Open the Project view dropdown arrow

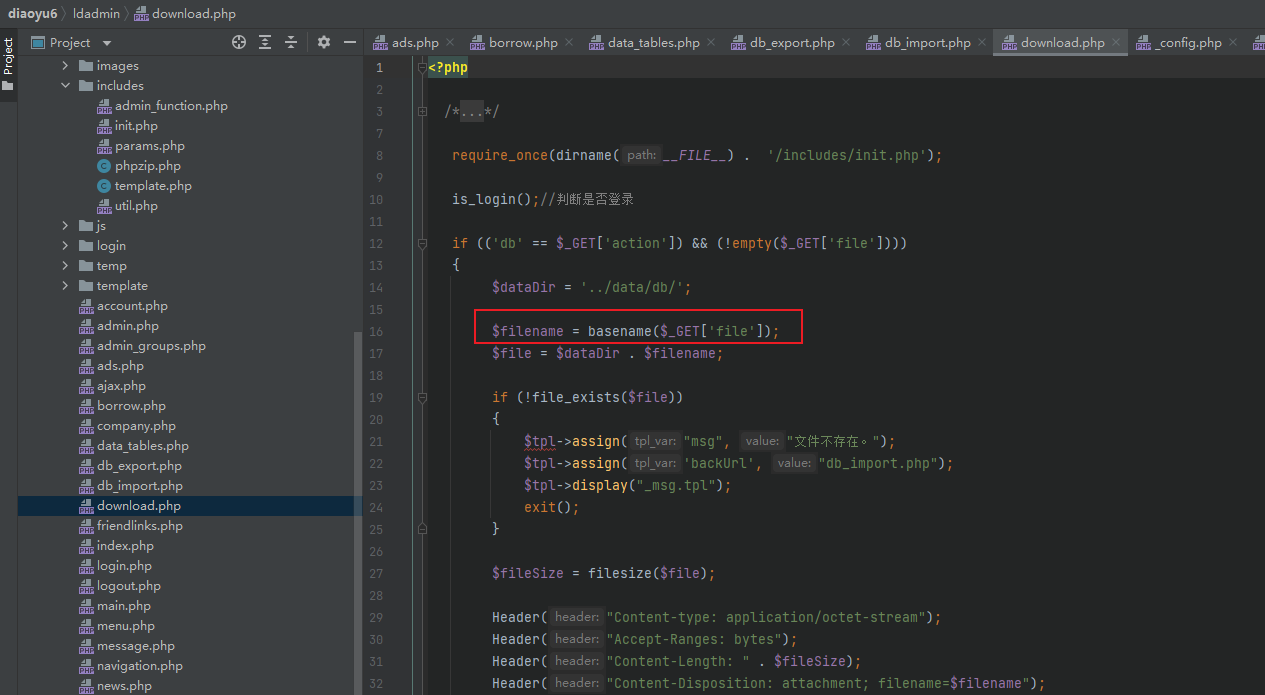pyautogui.click(x=107, y=43)
